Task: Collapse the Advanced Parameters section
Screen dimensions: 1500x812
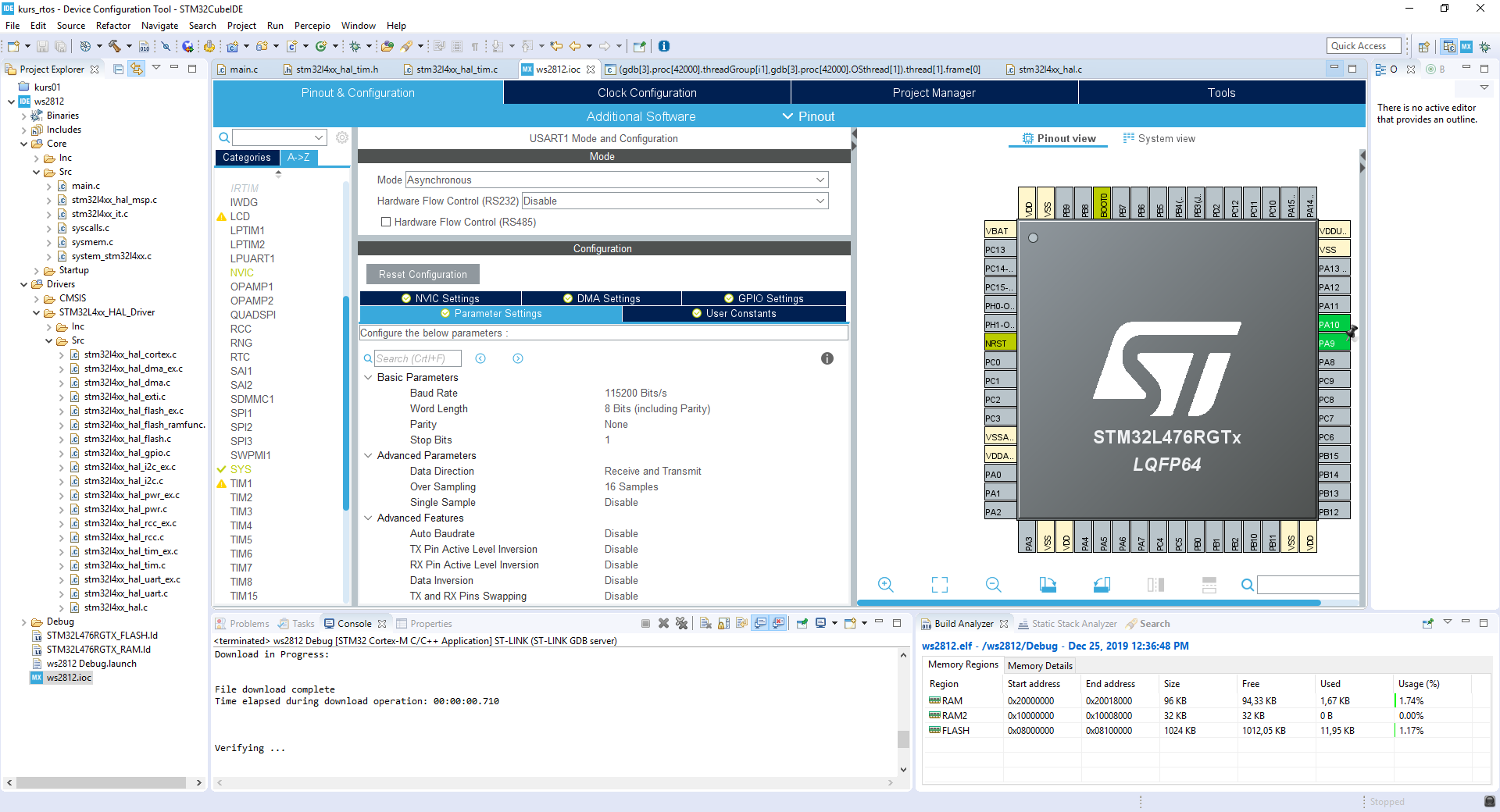Action: coord(368,455)
